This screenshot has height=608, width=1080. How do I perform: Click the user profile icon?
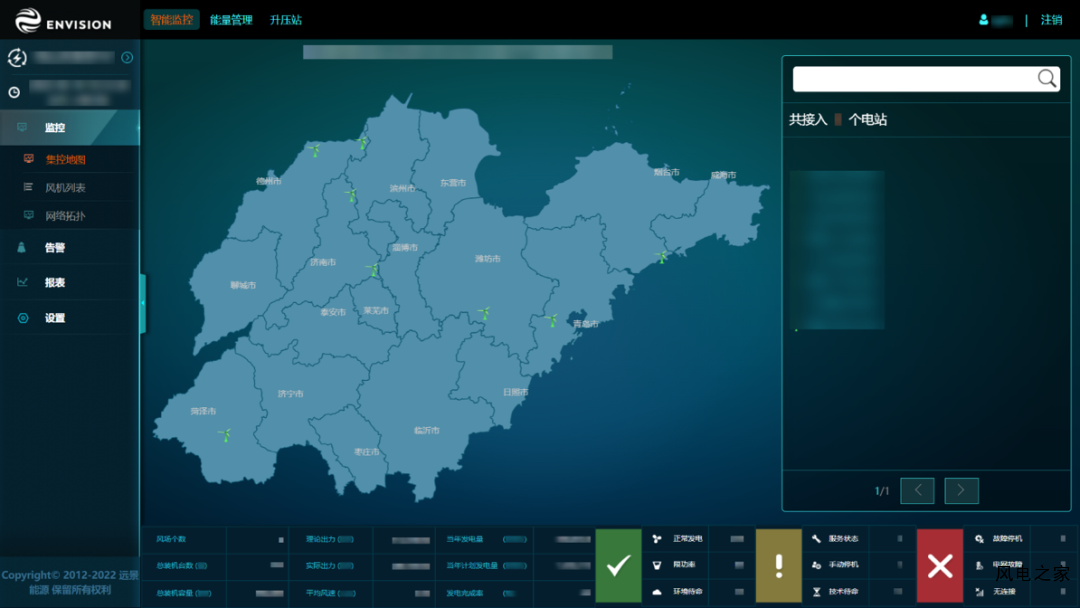[x=984, y=20]
